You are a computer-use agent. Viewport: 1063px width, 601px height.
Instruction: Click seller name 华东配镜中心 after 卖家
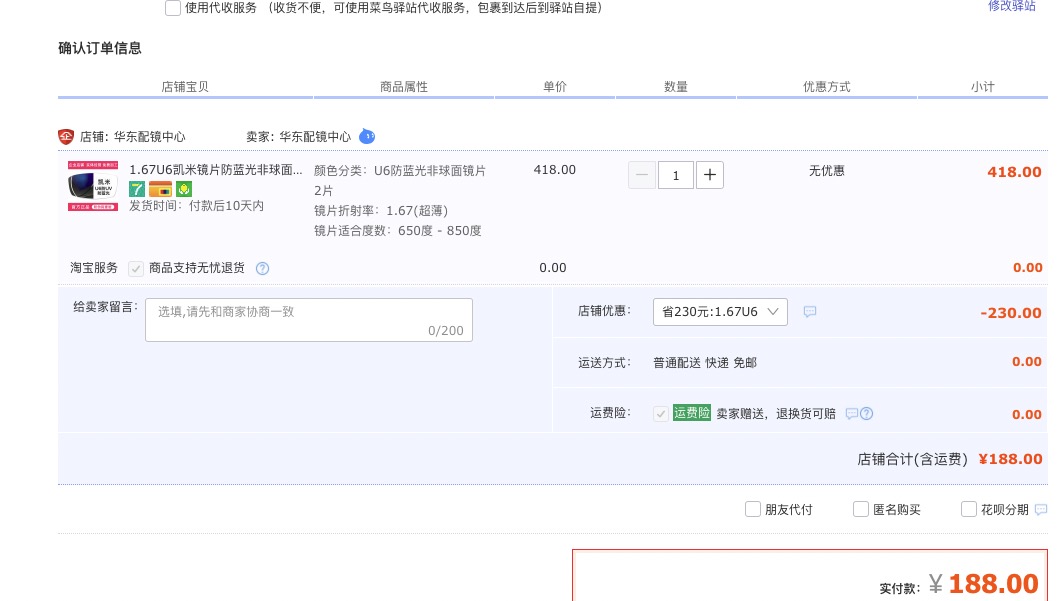click(315, 137)
